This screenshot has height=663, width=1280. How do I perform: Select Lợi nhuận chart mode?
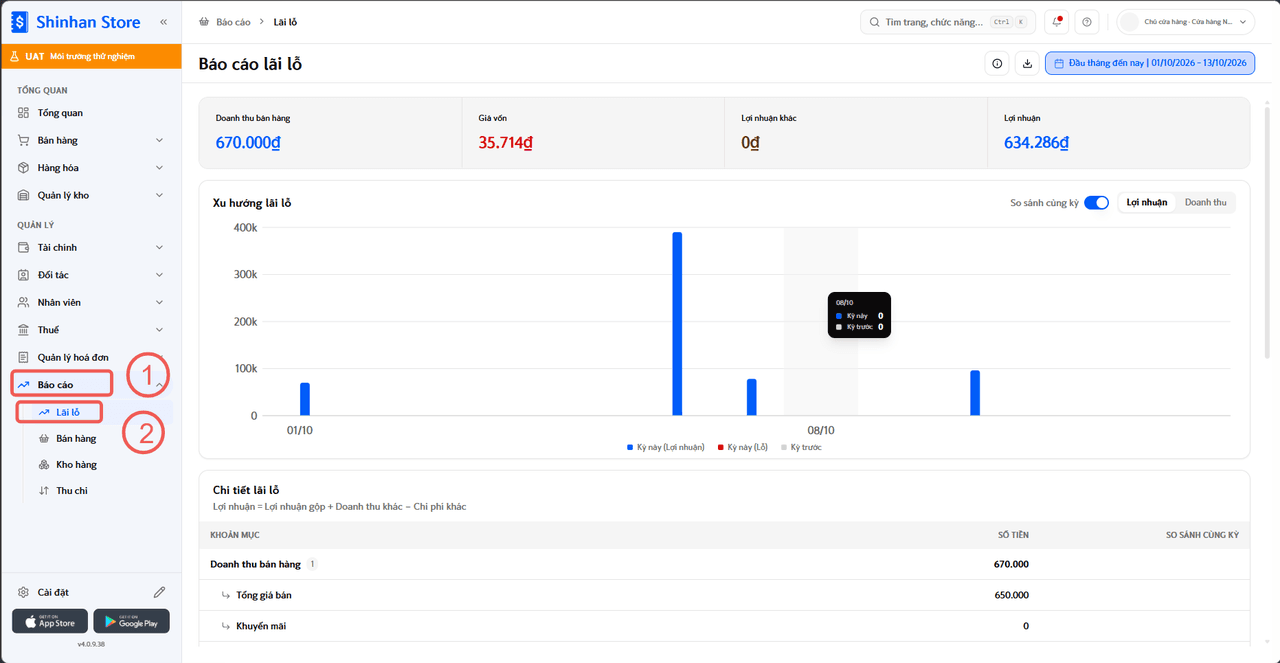click(1146, 203)
